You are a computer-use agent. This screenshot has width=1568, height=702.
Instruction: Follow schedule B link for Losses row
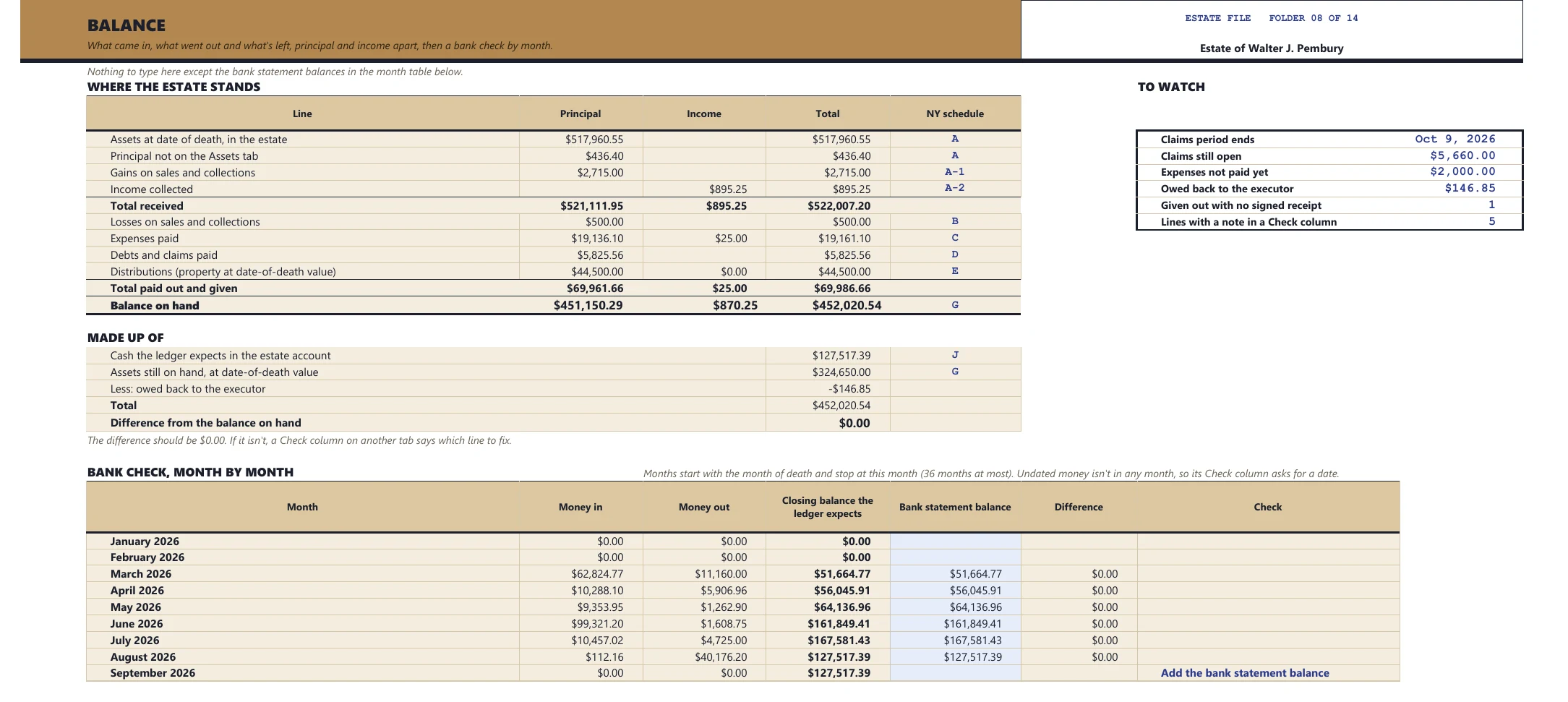[954, 221]
